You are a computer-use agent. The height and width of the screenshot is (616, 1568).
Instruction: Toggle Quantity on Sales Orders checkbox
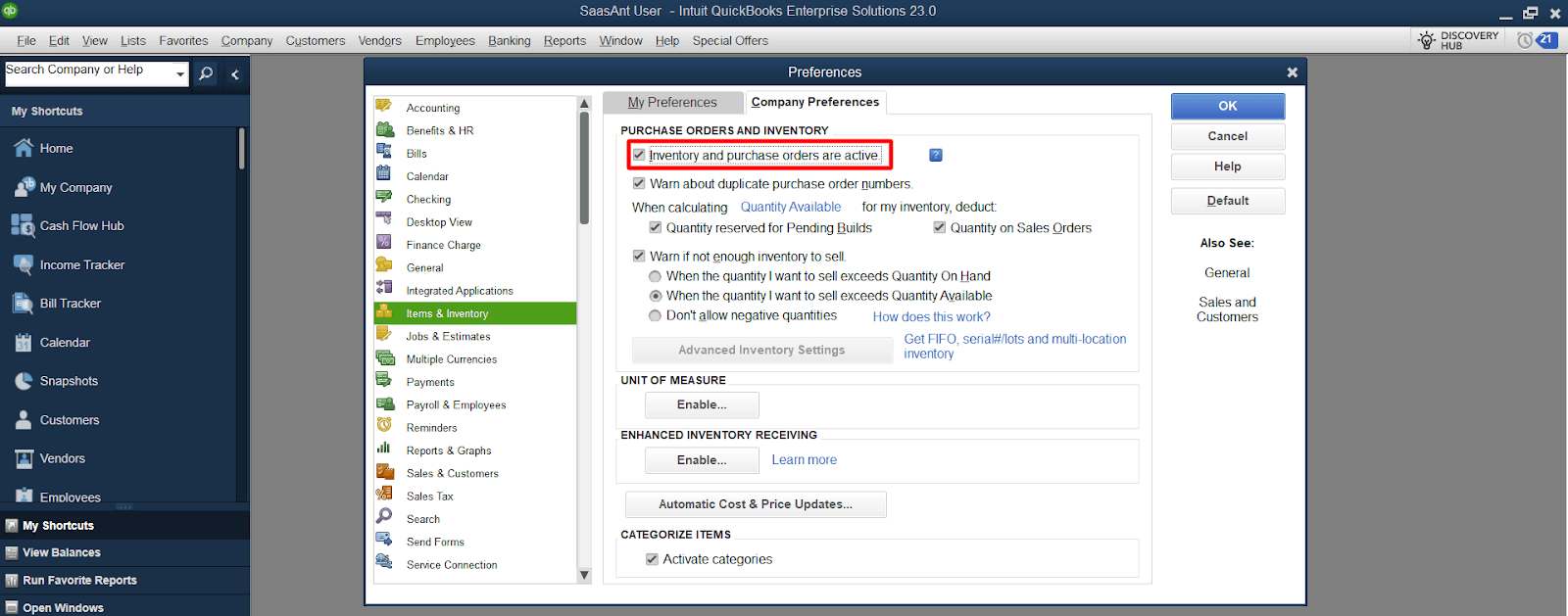(940, 227)
